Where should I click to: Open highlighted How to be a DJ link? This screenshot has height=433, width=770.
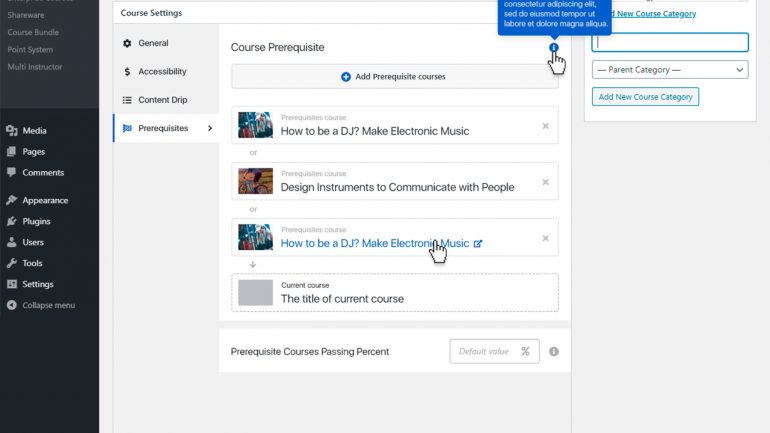(375, 244)
